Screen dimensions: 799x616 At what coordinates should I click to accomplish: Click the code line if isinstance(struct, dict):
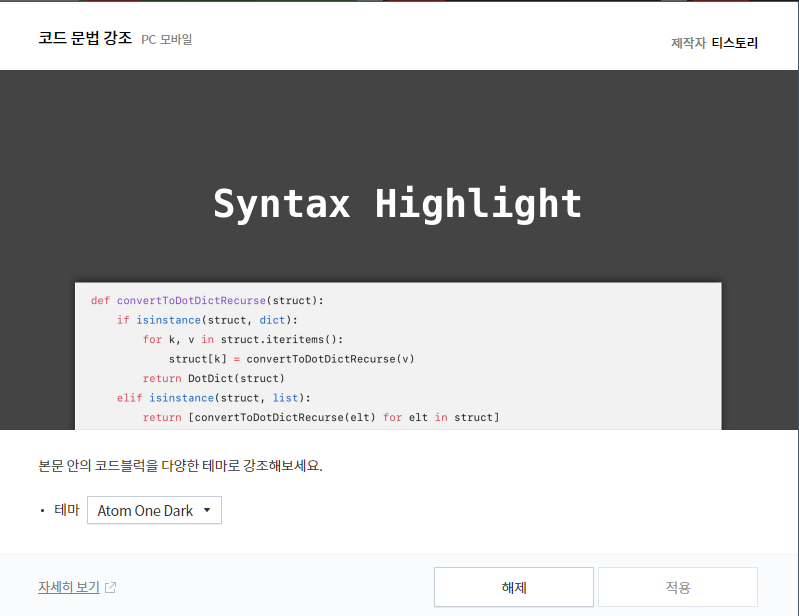click(207, 320)
